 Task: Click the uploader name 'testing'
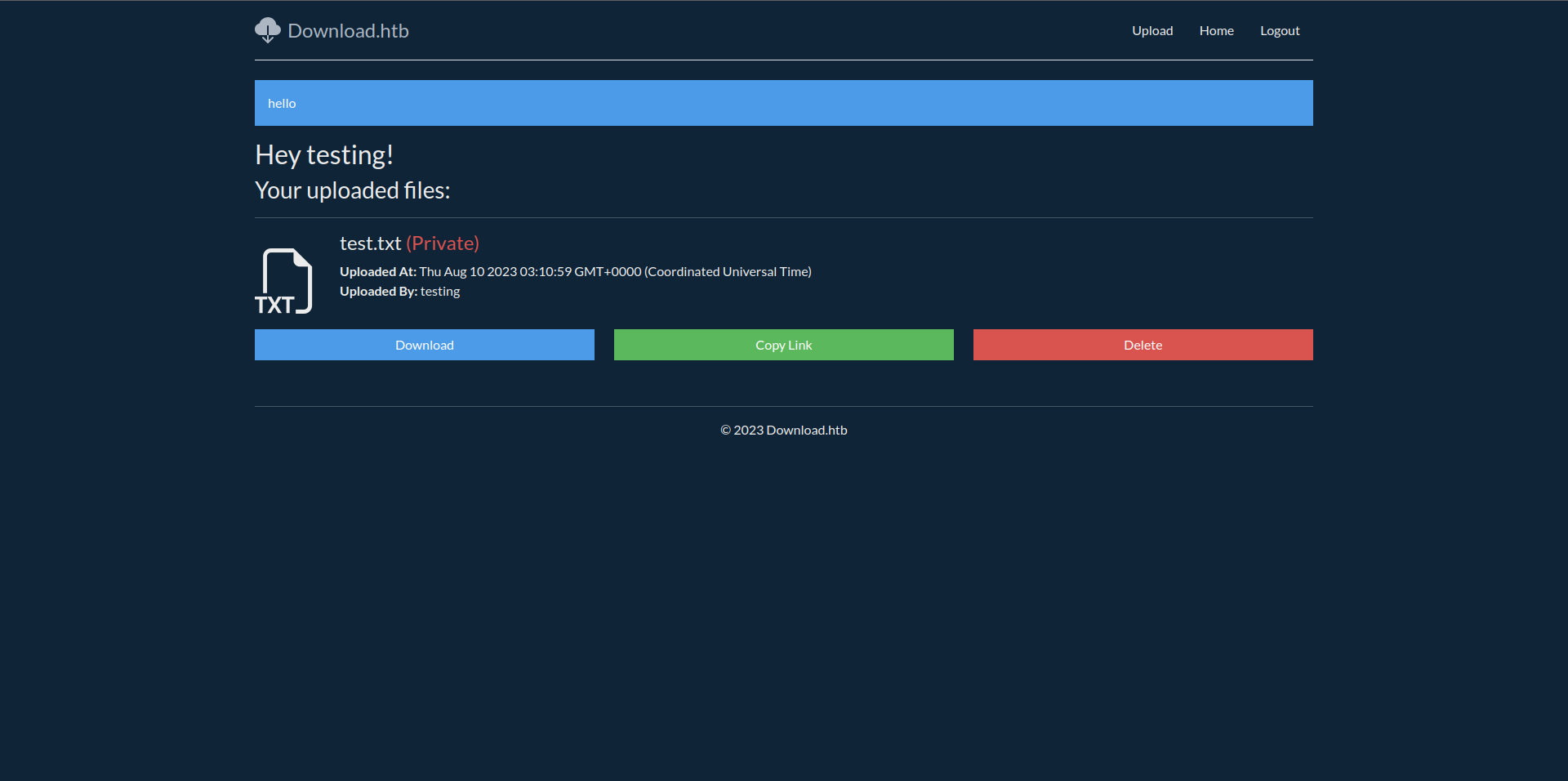tap(440, 292)
